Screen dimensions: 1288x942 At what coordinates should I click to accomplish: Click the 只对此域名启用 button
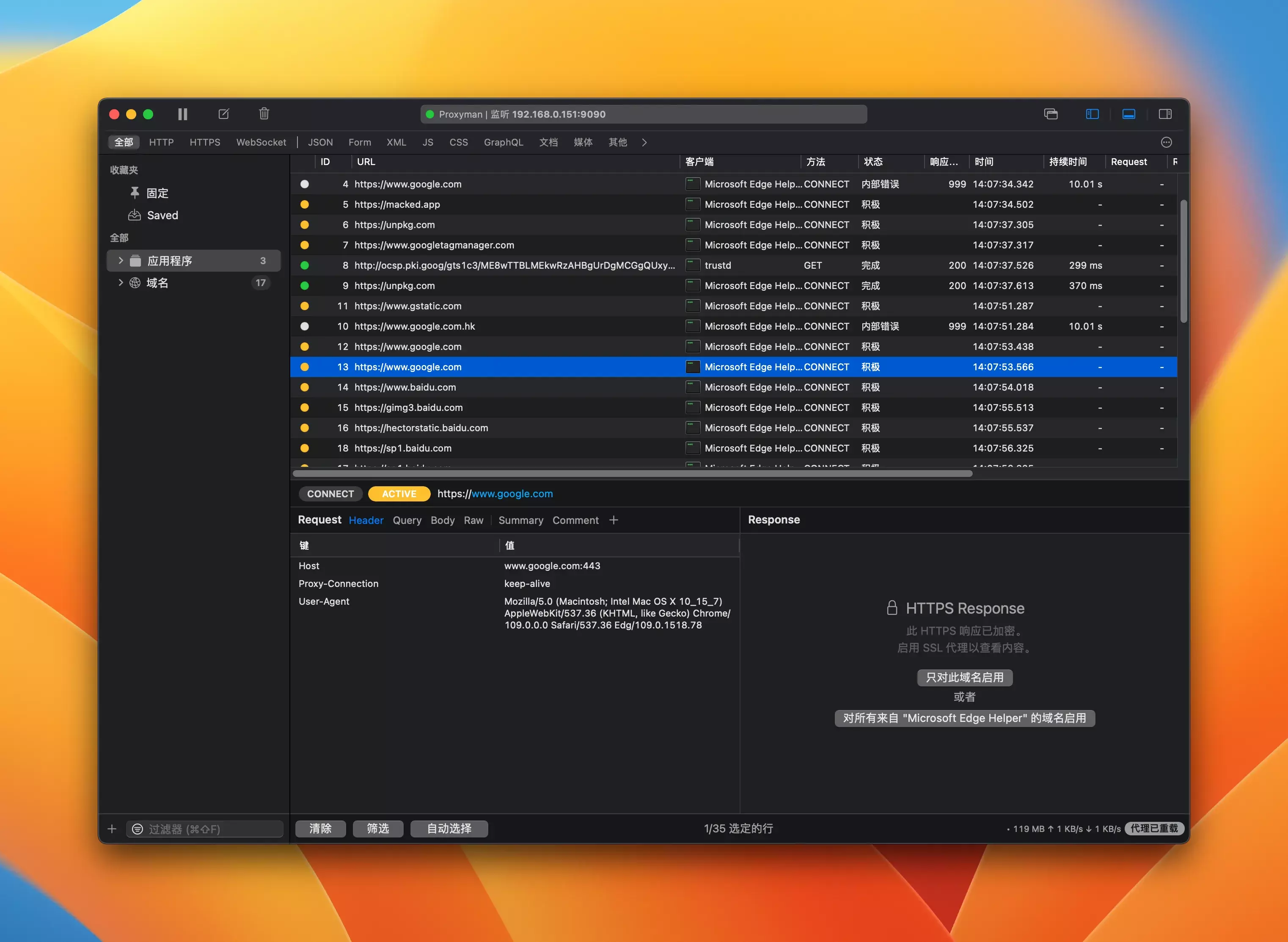point(964,678)
